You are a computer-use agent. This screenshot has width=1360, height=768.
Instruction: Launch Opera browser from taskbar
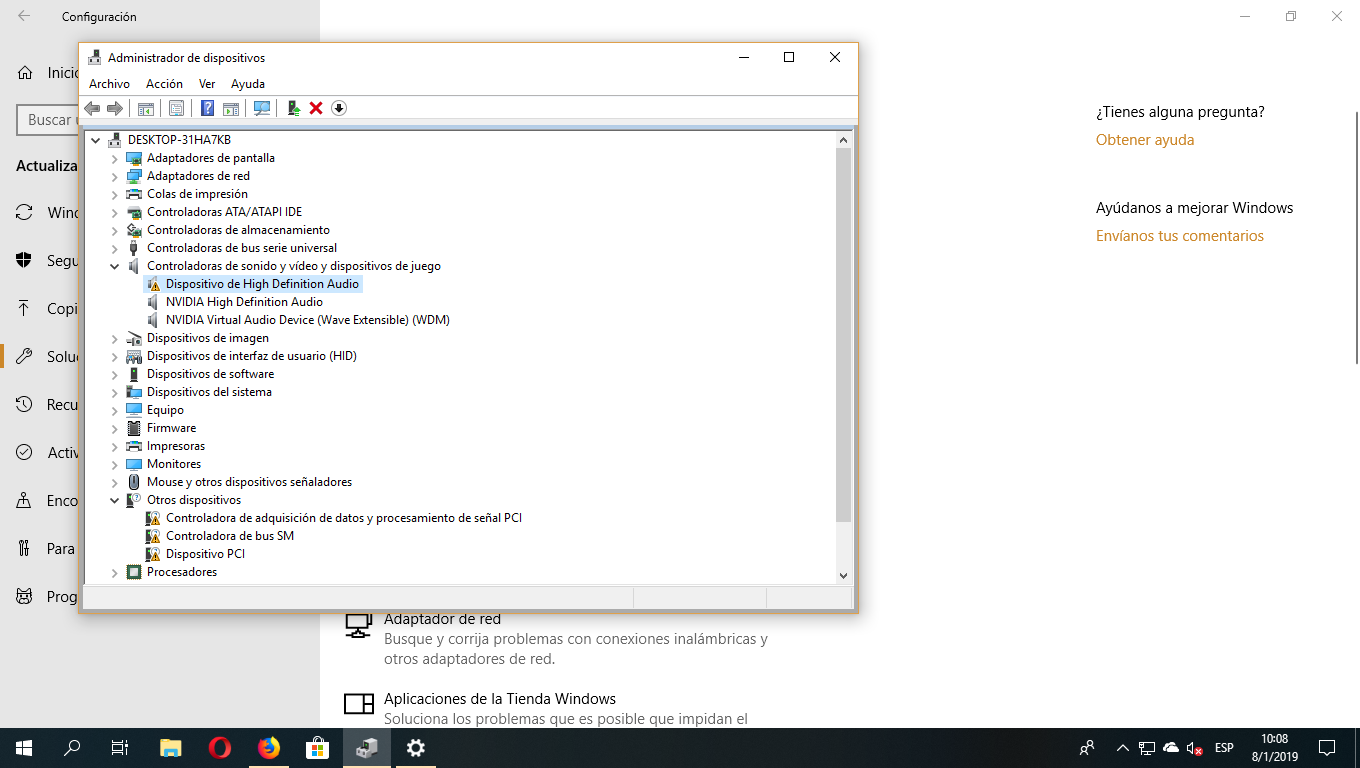click(x=220, y=748)
